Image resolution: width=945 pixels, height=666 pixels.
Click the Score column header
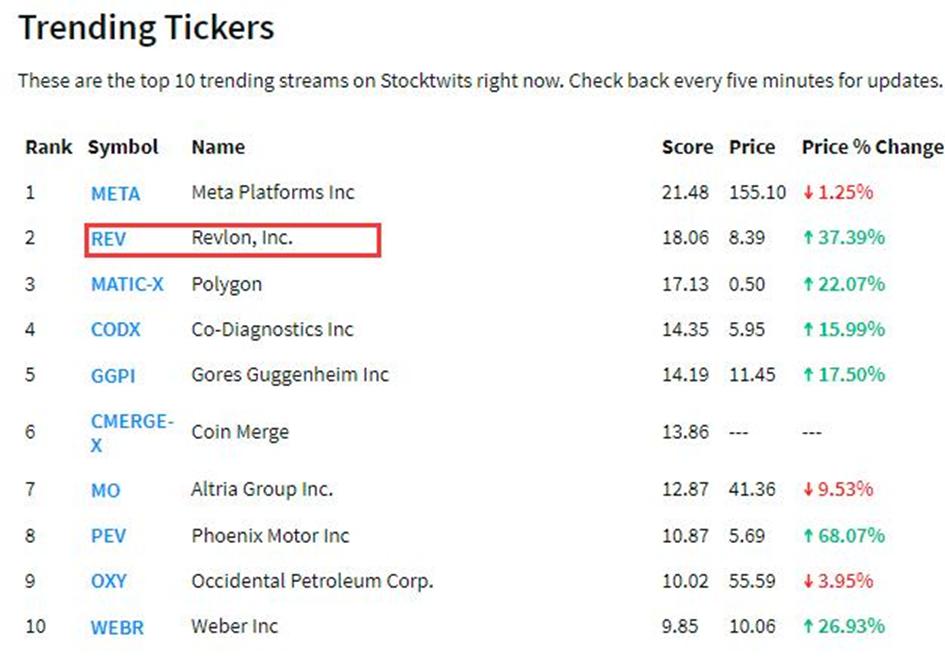coord(687,147)
